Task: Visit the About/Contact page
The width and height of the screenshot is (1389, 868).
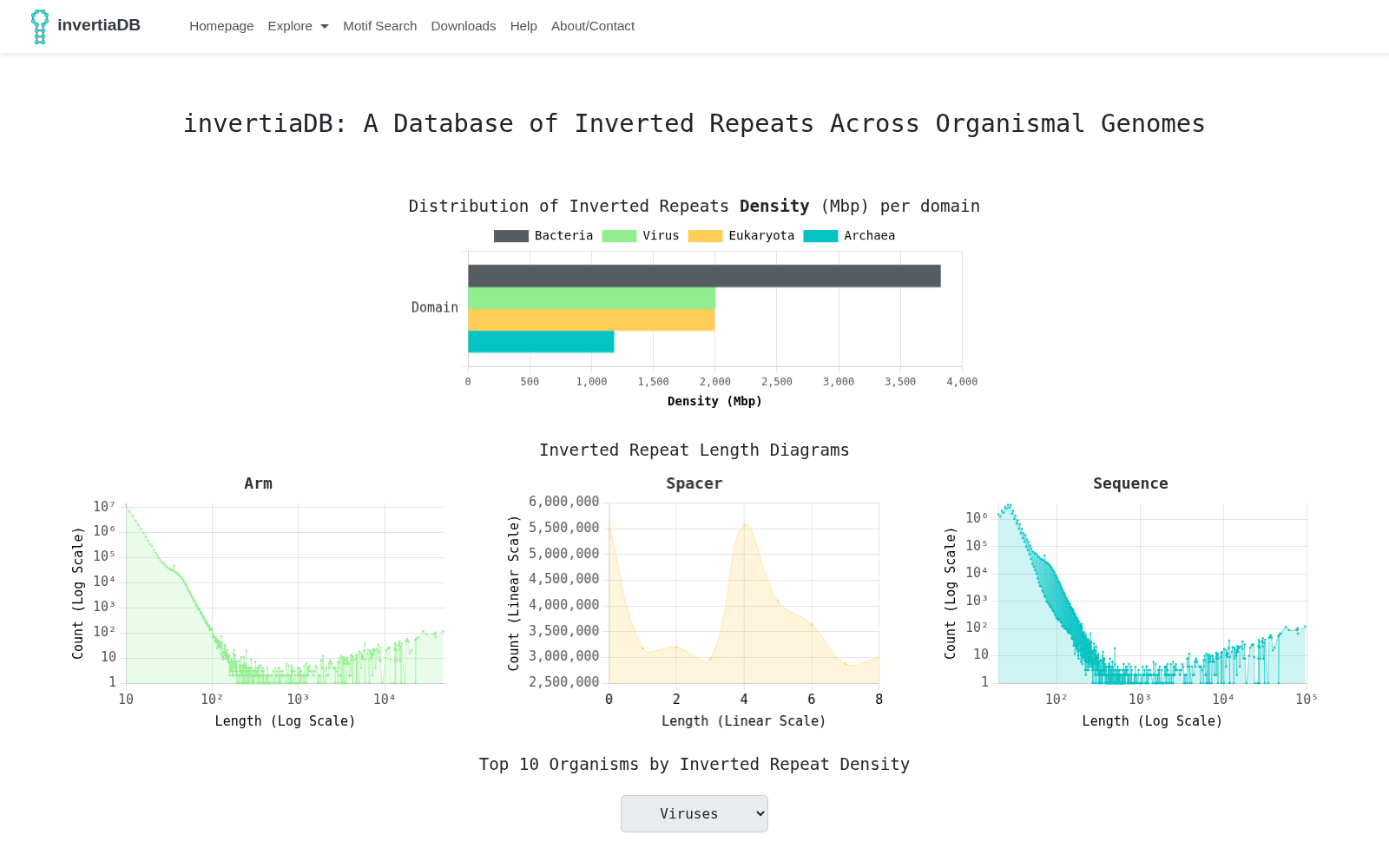Action: pos(593,26)
